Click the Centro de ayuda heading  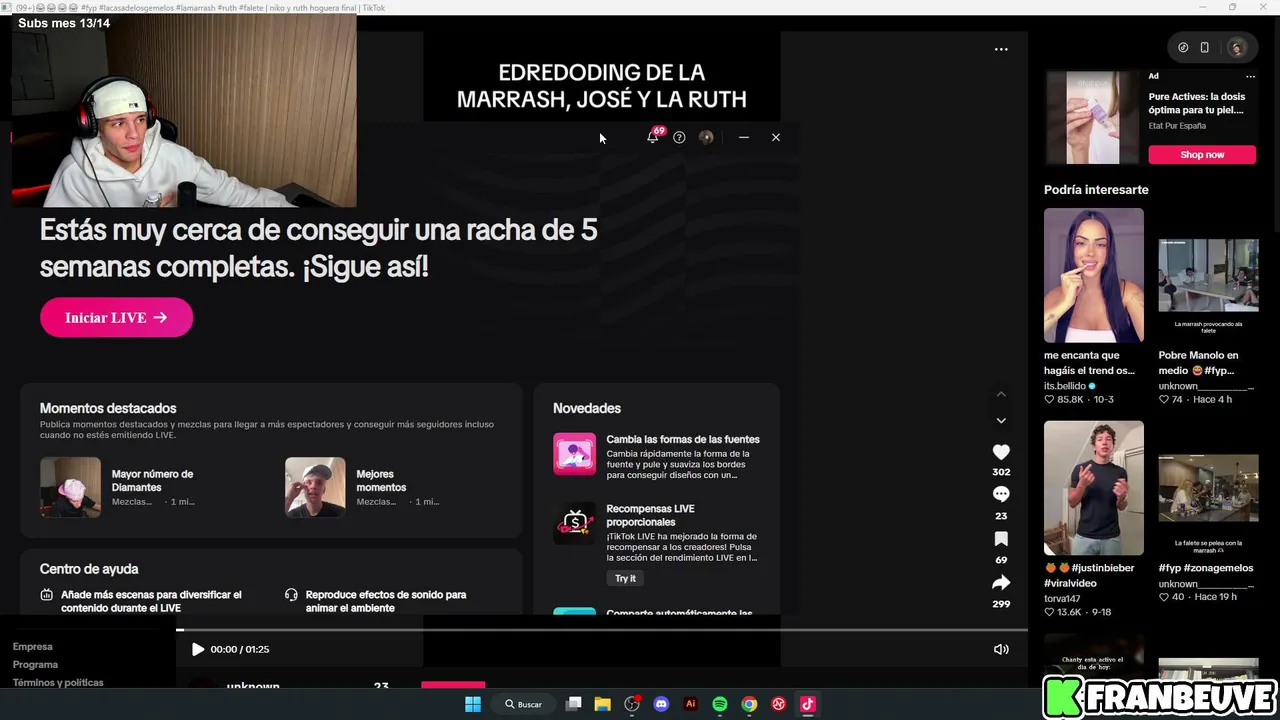(89, 569)
